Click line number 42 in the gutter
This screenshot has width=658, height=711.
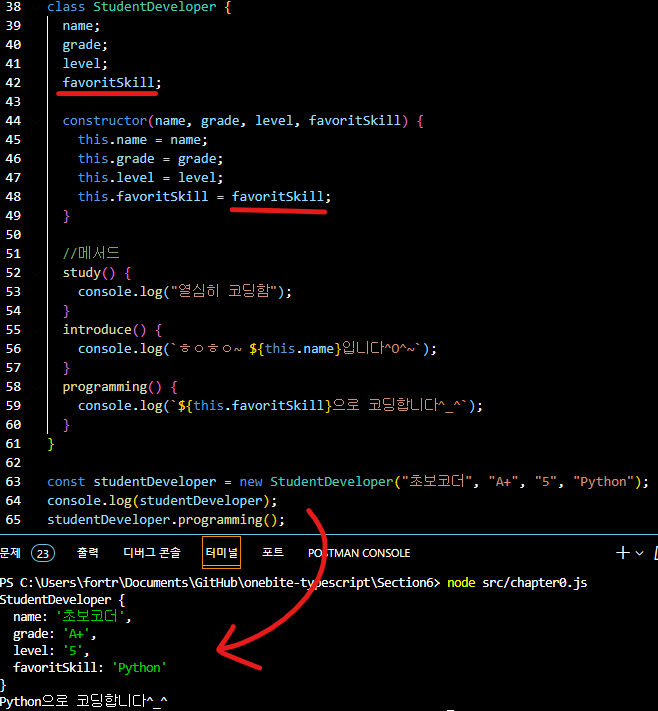tap(13, 83)
